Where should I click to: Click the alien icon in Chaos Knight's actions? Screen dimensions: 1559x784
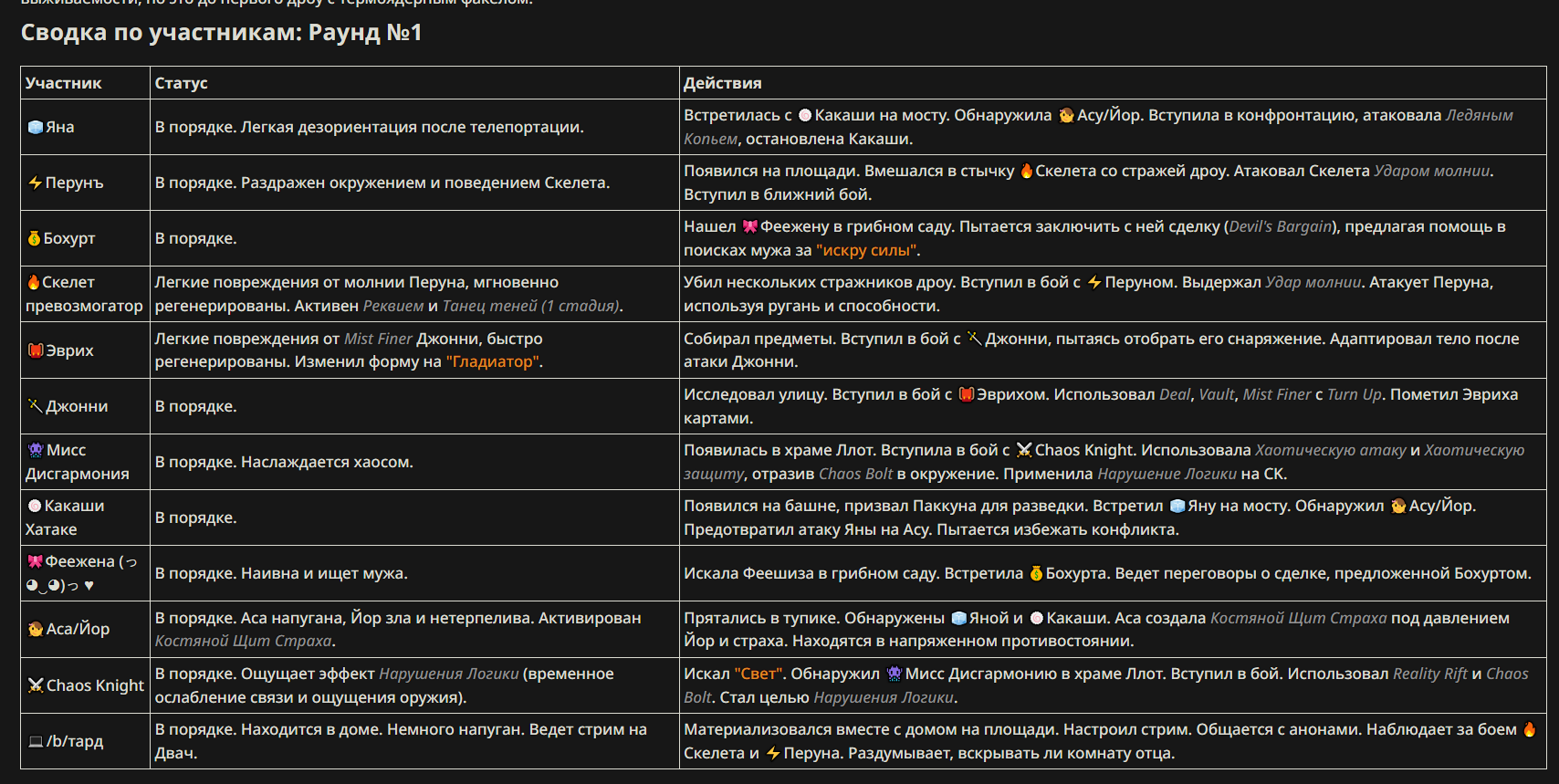tap(895, 674)
